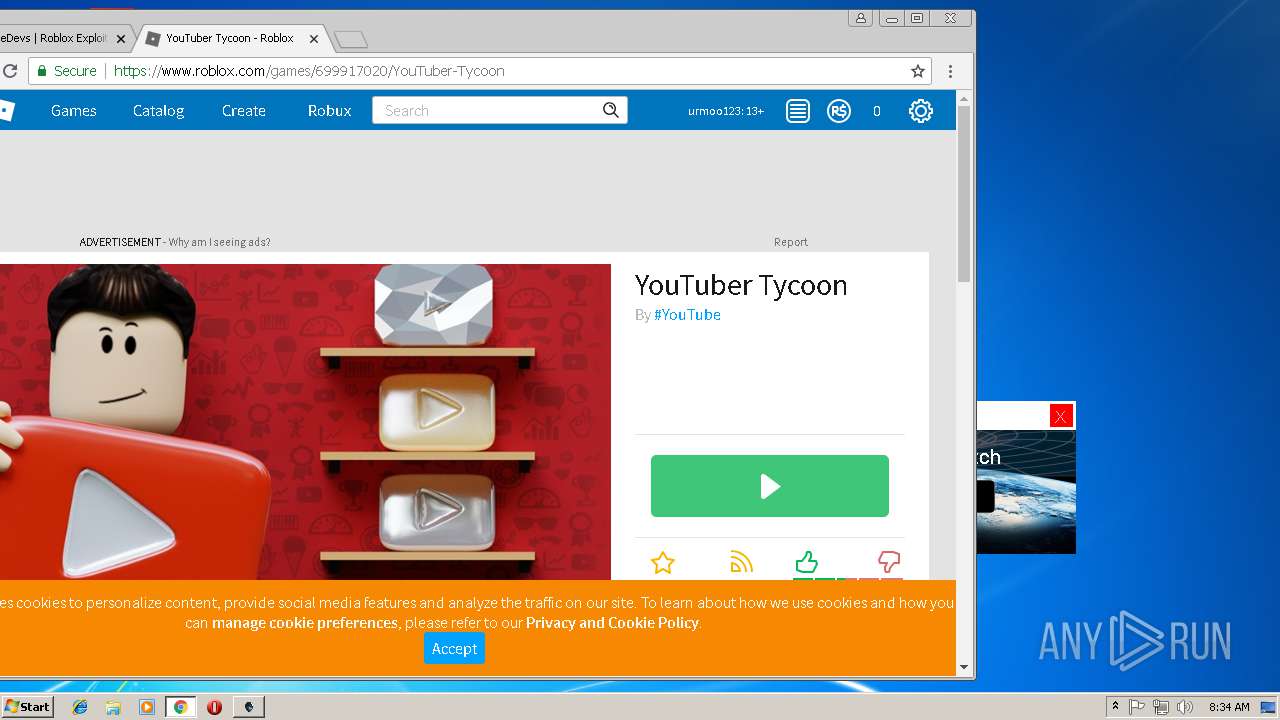
Task: Click page scrollbar up arrow
Action: [x=964, y=99]
